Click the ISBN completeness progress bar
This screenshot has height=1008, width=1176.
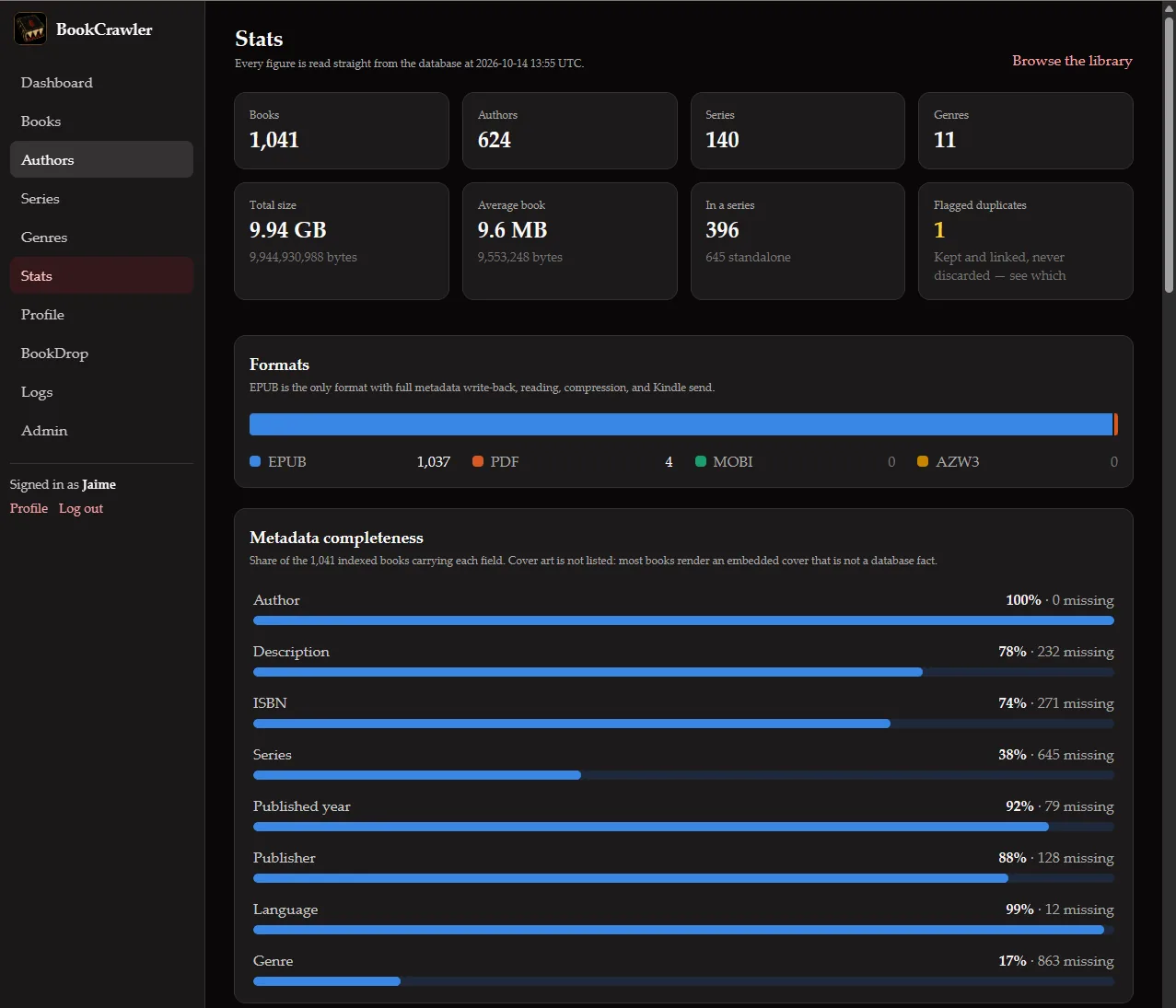[x=683, y=724]
